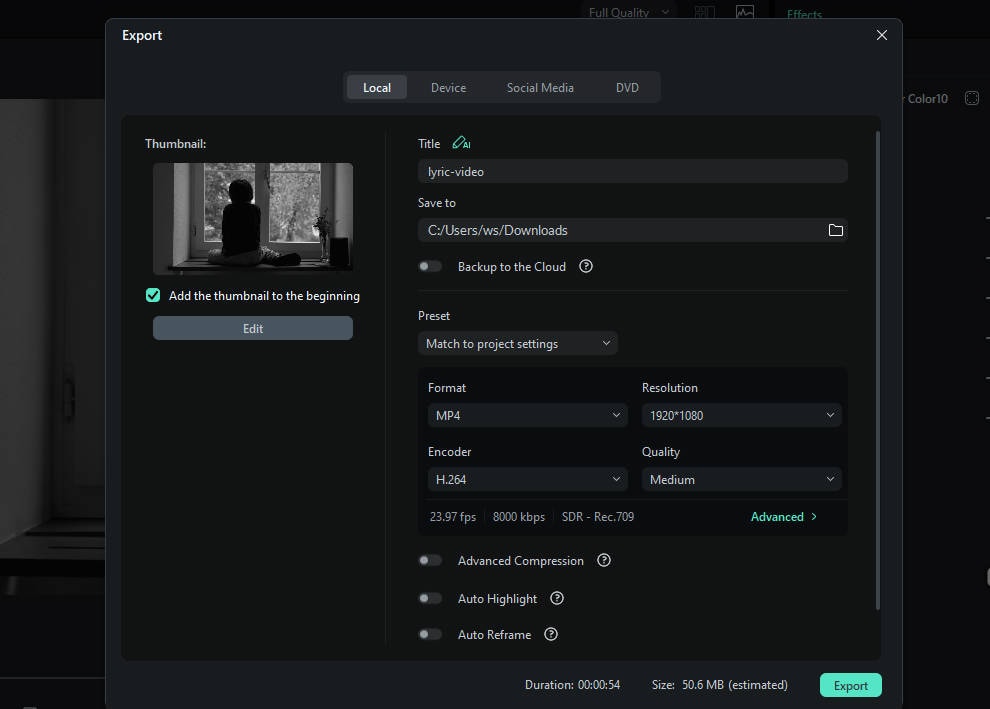Click the AI pen icon next to Title
The image size is (990, 709).
pyautogui.click(x=461, y=142)
